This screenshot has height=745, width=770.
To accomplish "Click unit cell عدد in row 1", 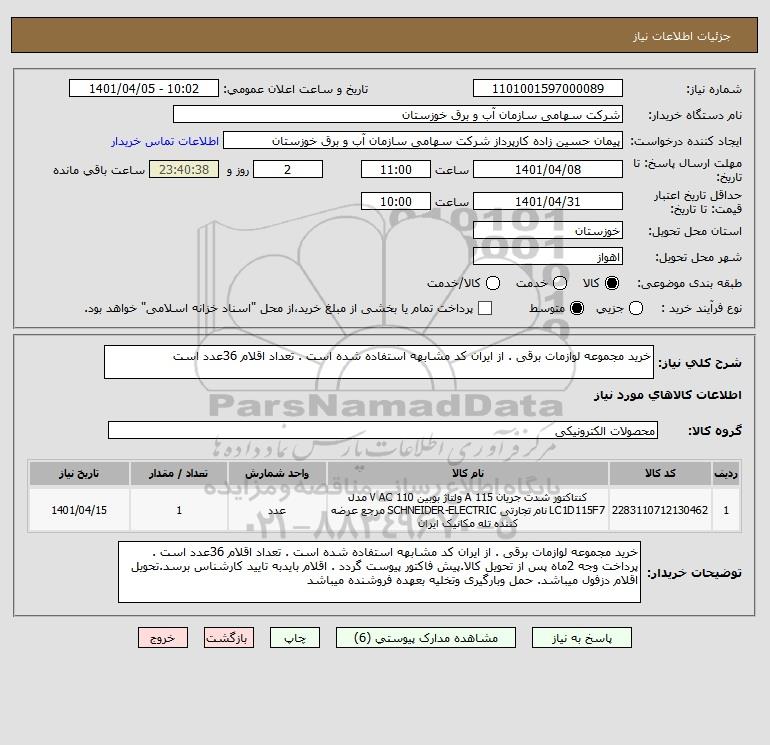I will coord(277,510).
